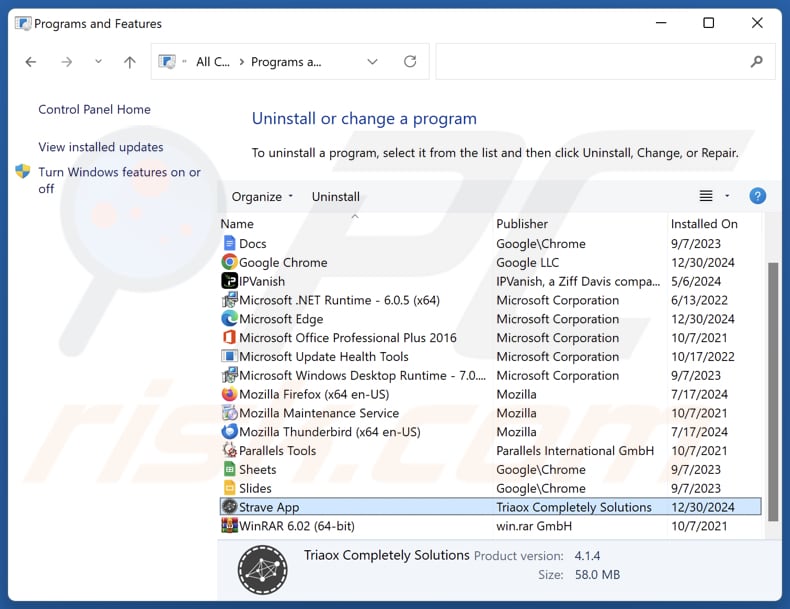Click the Strave App icon in list
Viewport: 790px width, 609px height.
[229, 506]
